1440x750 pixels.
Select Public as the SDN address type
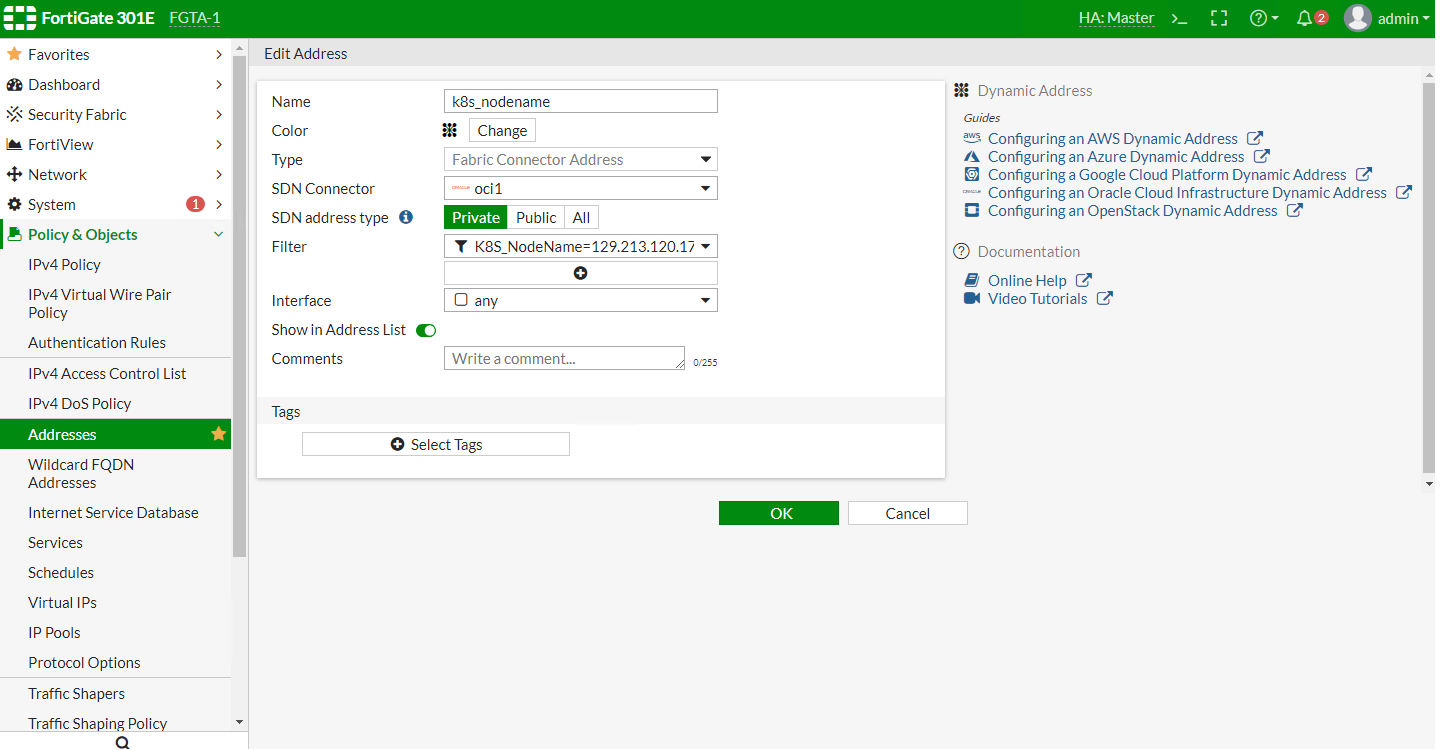pyautogui.click(x=536, y=217)
